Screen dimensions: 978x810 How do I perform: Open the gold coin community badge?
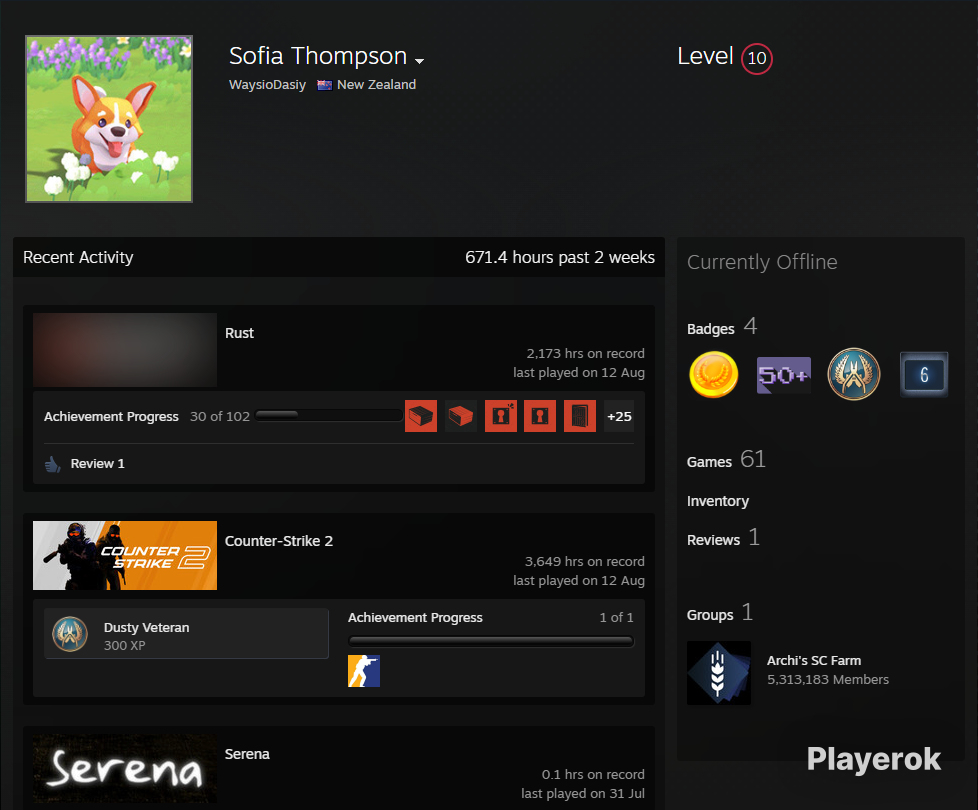[x=714, y=374]
